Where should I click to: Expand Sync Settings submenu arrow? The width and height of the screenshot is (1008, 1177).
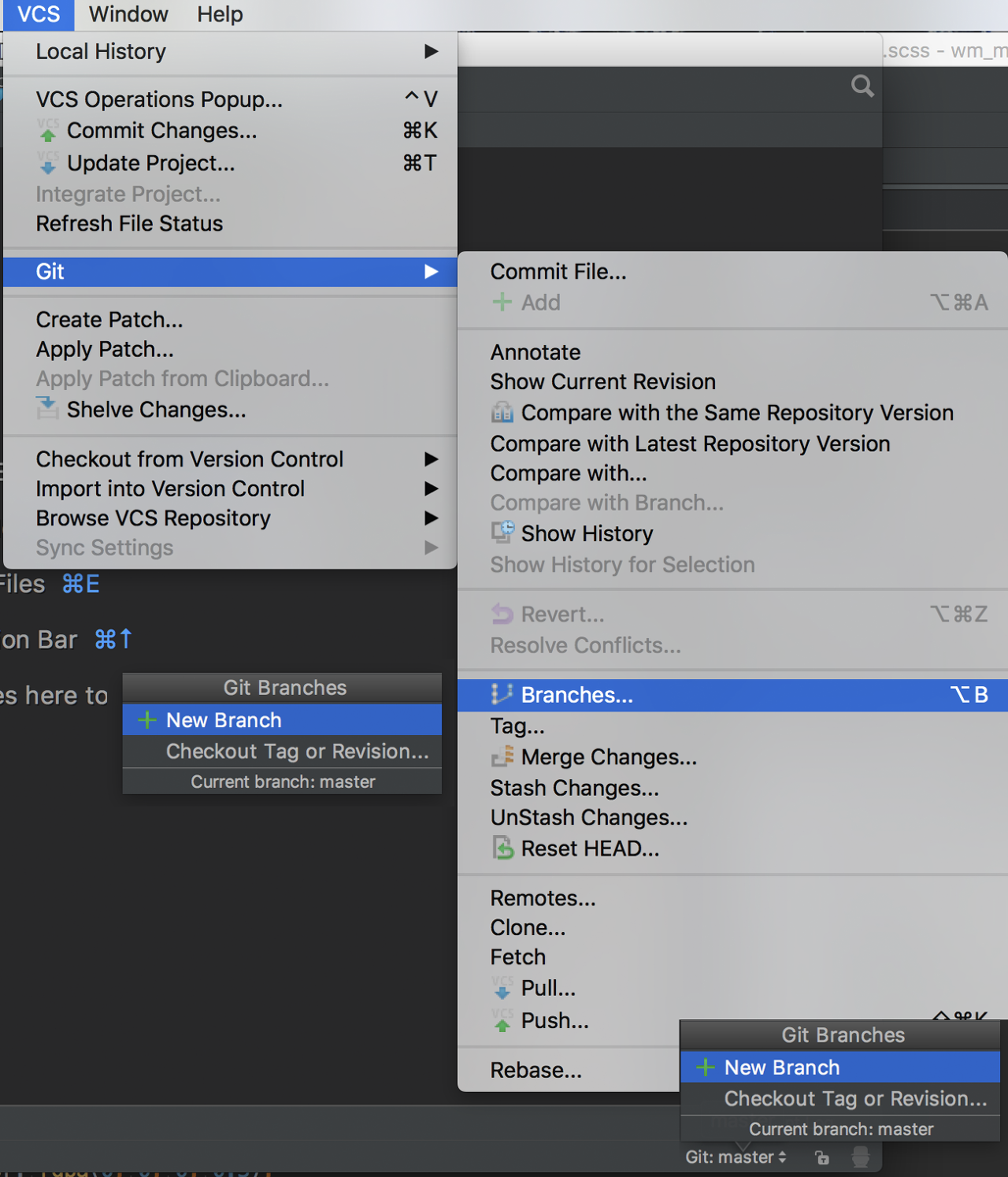[x=431, y=548]
